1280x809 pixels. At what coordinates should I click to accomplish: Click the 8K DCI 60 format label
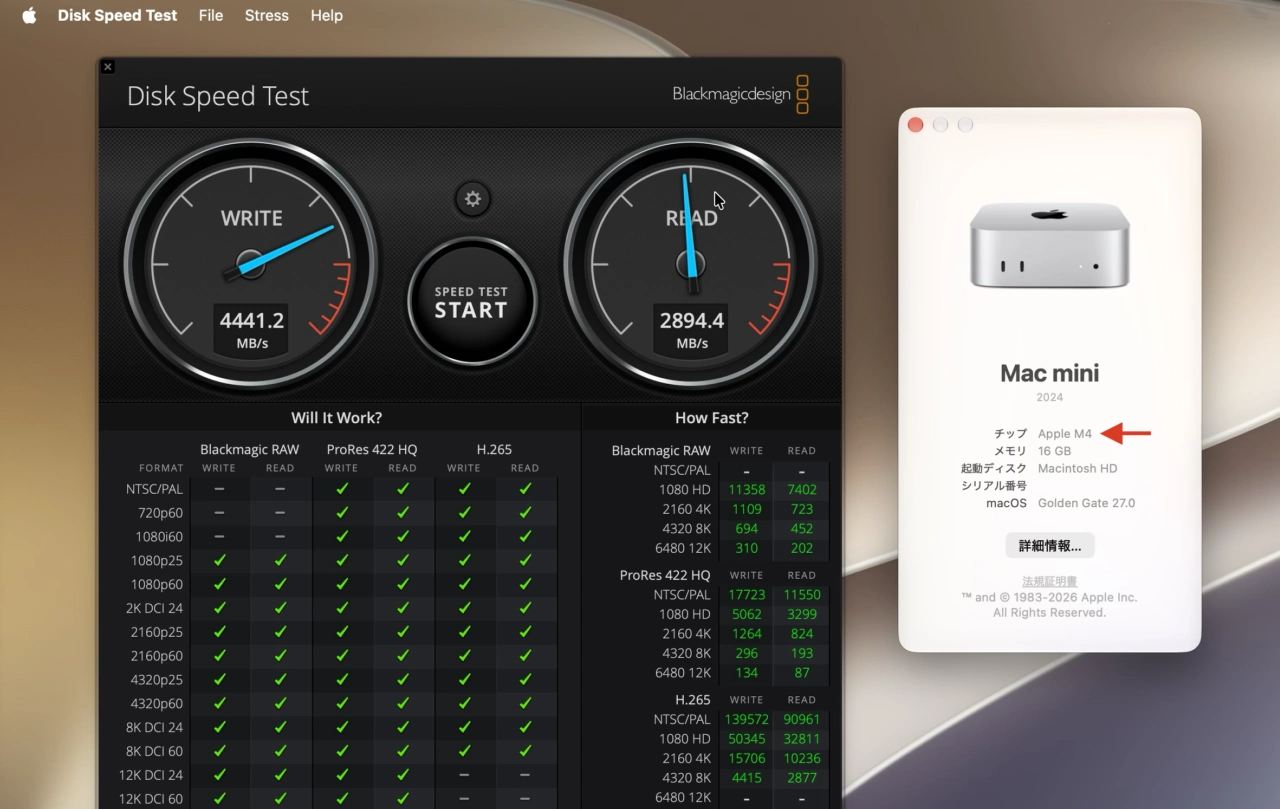click(155, 751)
